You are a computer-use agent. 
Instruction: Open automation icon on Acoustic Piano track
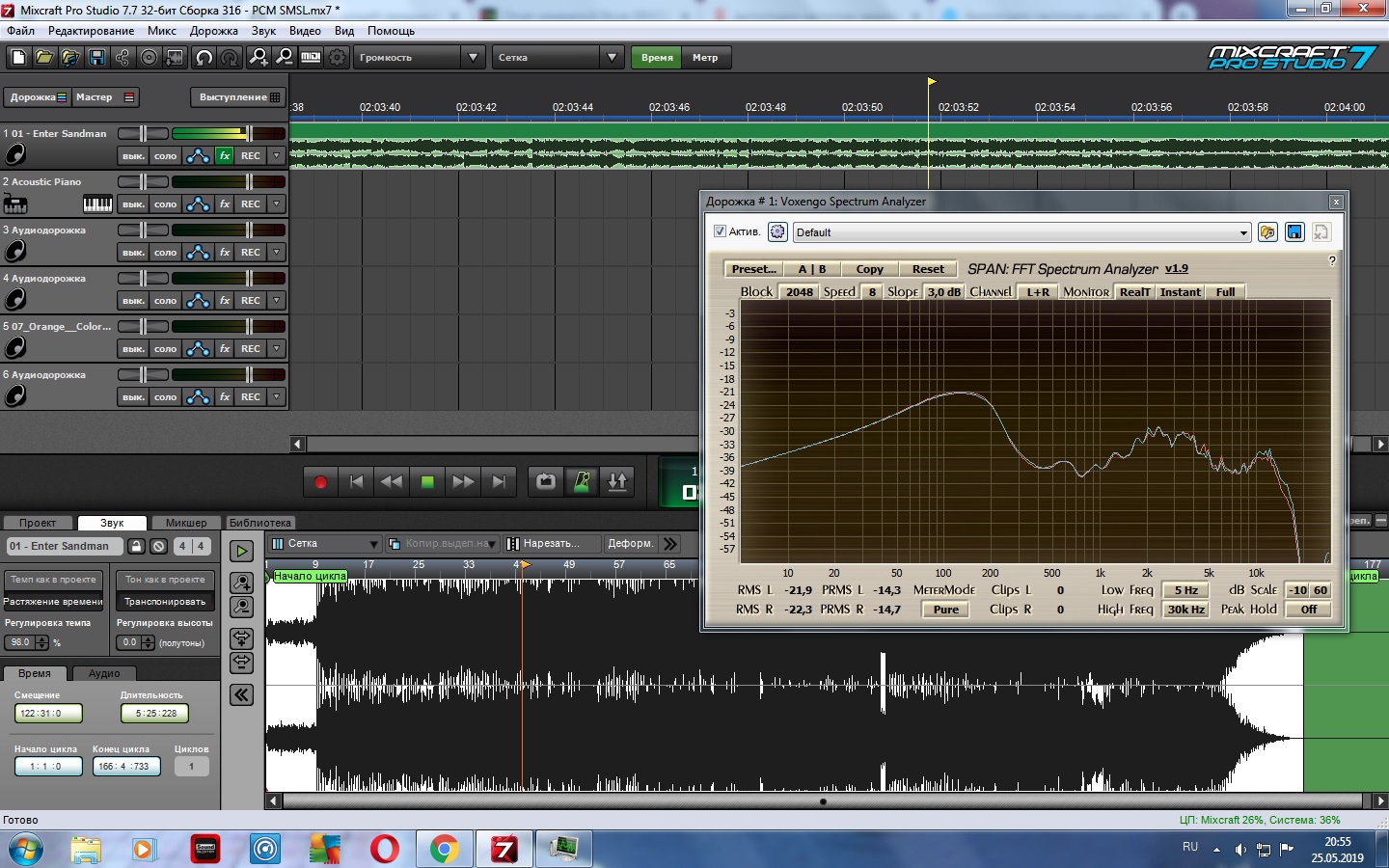pyautogui.click(x=198, y=203)
